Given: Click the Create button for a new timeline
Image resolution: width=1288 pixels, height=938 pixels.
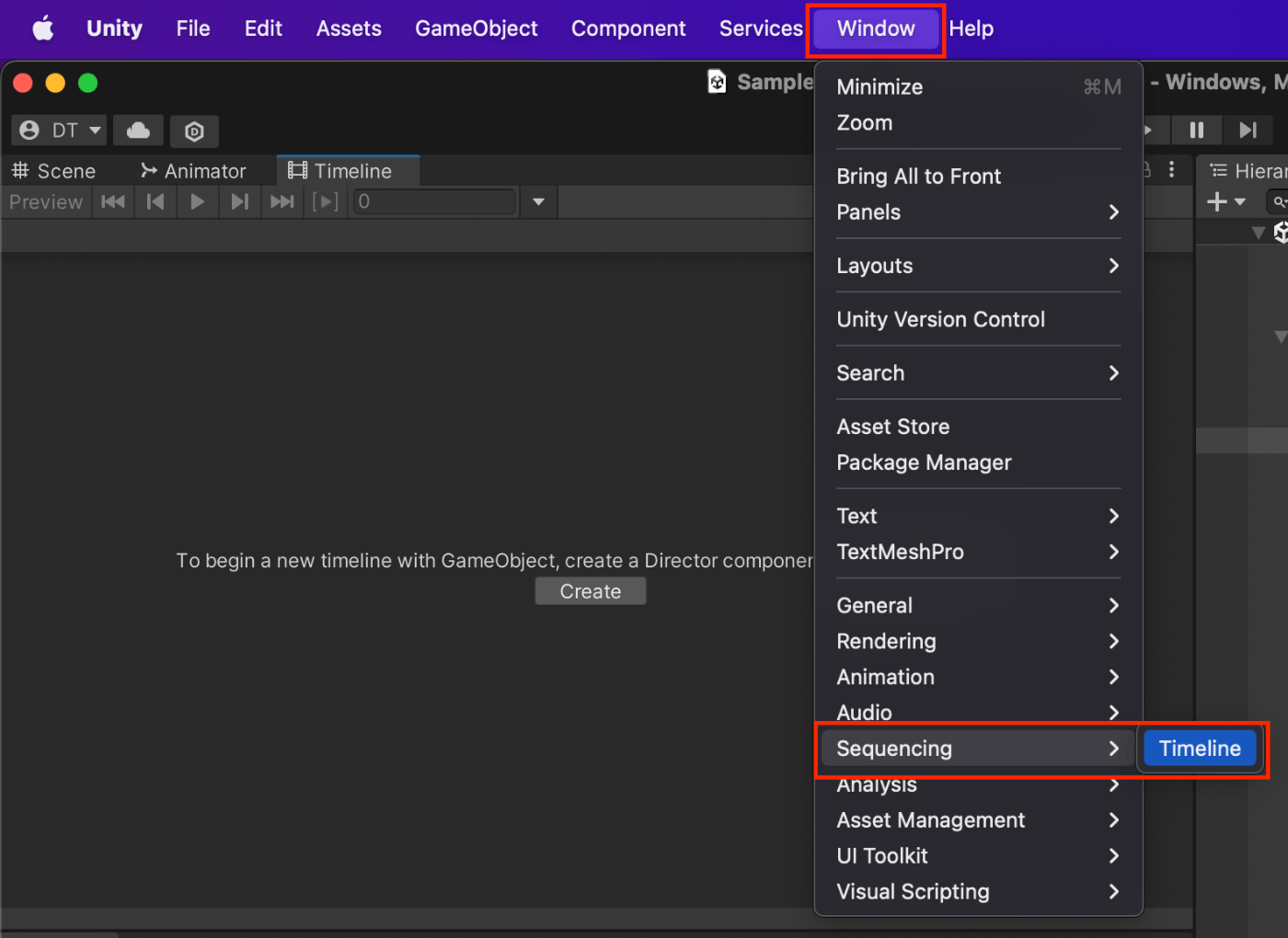Looking at the screenshot, I should pos(591,591).
